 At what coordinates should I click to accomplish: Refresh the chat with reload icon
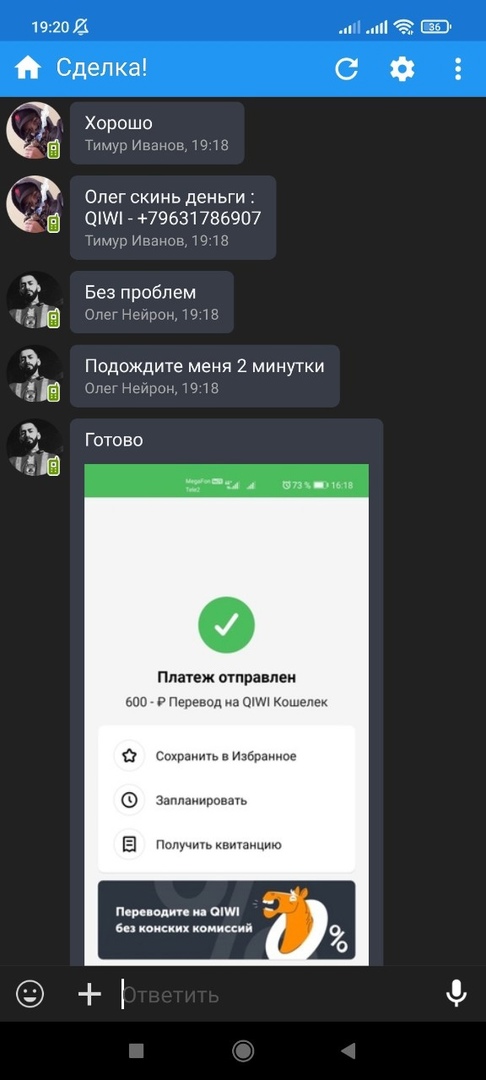coord(347,69)
